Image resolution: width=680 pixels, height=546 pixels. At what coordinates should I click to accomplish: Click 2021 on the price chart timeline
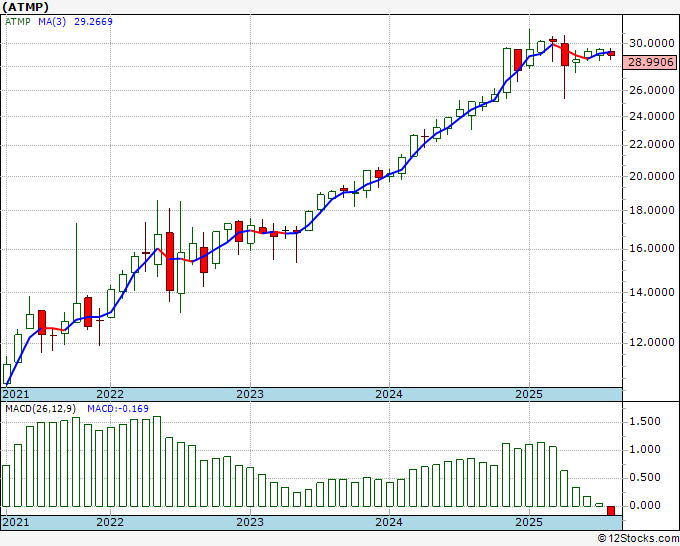[x=16, y=394]
